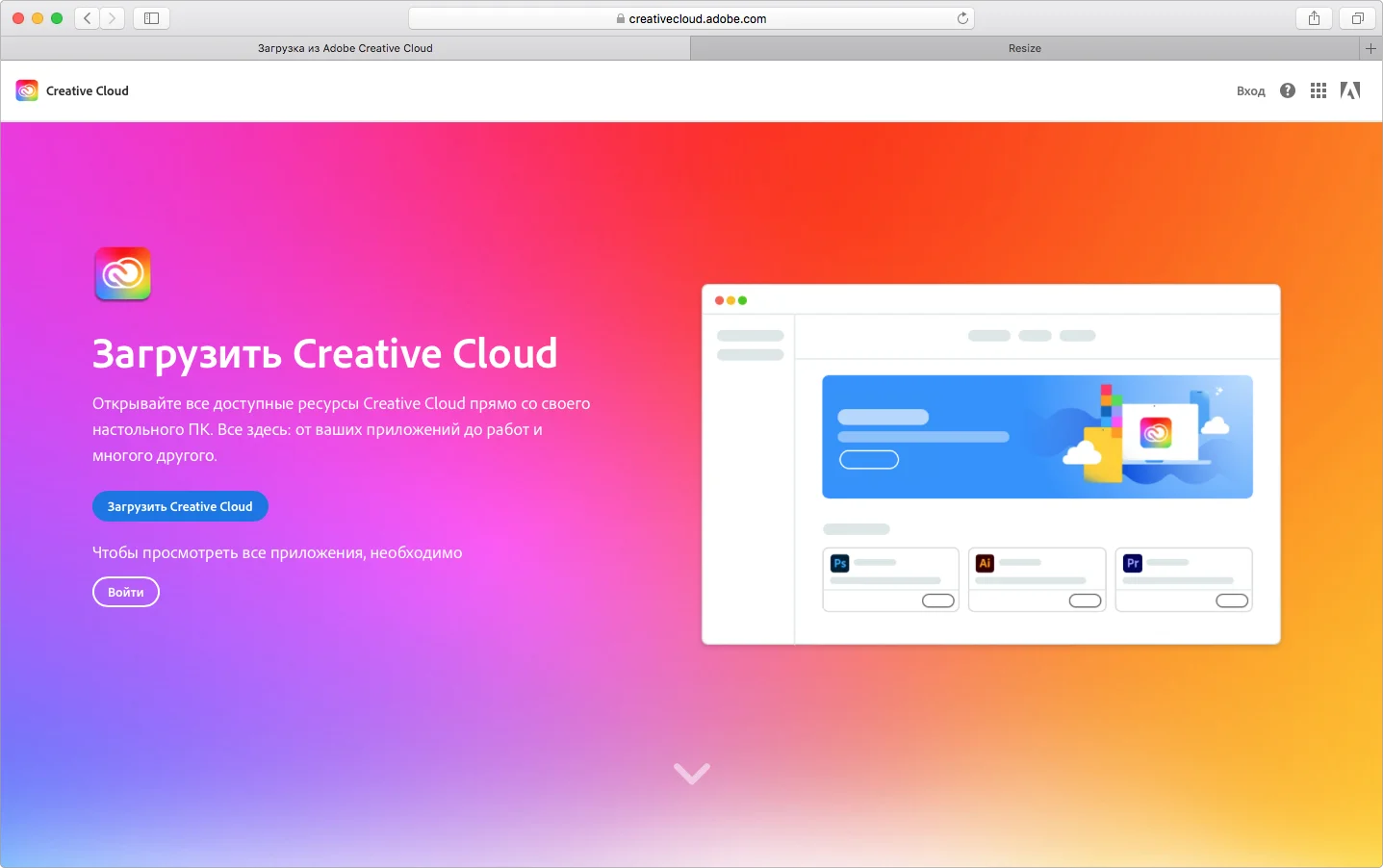This screenshot has height=868, width=1383.
Task: Click the Safari back arrow button
Action: click(x=88, y=18)
